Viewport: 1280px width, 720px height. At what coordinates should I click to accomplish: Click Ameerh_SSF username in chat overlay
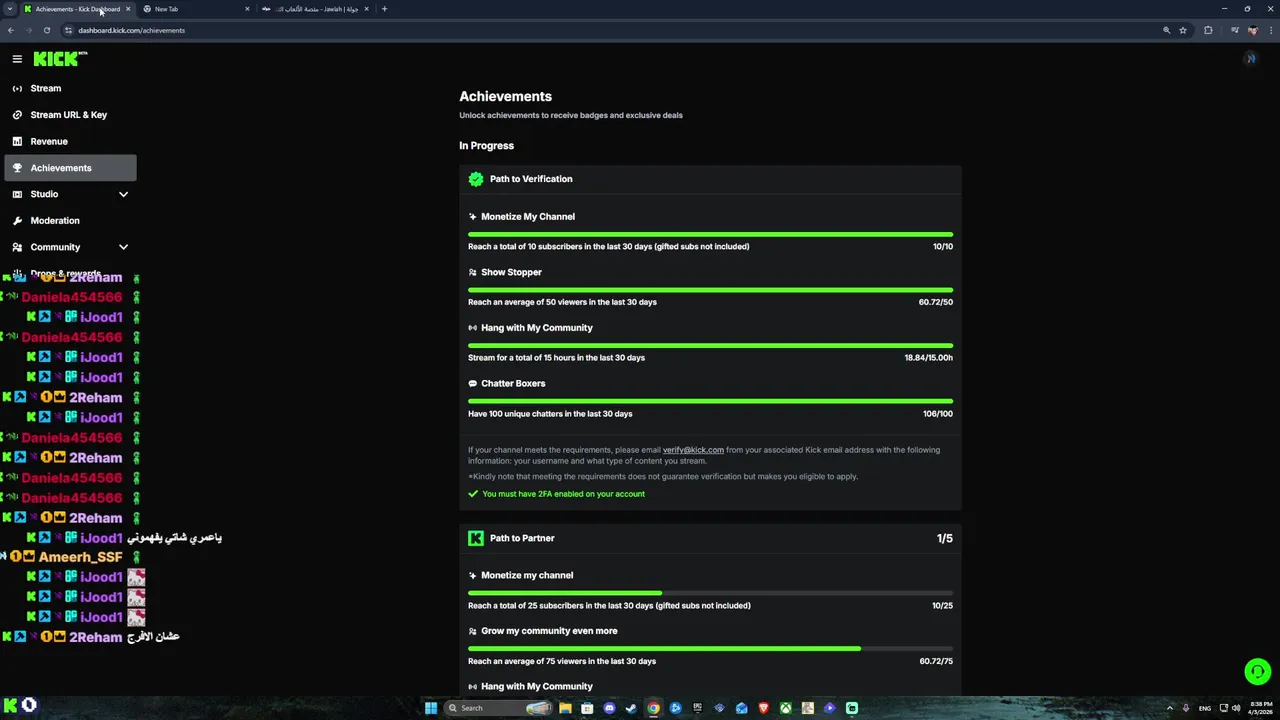[80, 557]
